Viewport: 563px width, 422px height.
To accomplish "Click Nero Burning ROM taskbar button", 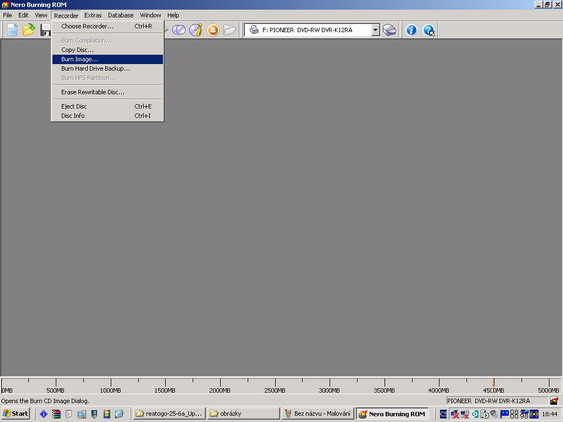I will tap(392, 414).
